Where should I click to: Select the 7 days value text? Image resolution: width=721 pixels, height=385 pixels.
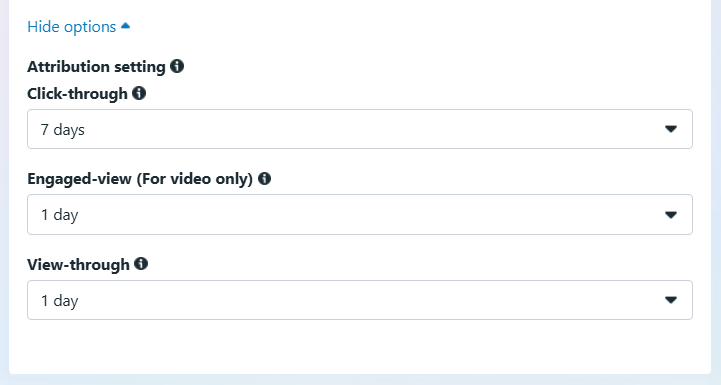pyautogui.click(x=63, y=130)
